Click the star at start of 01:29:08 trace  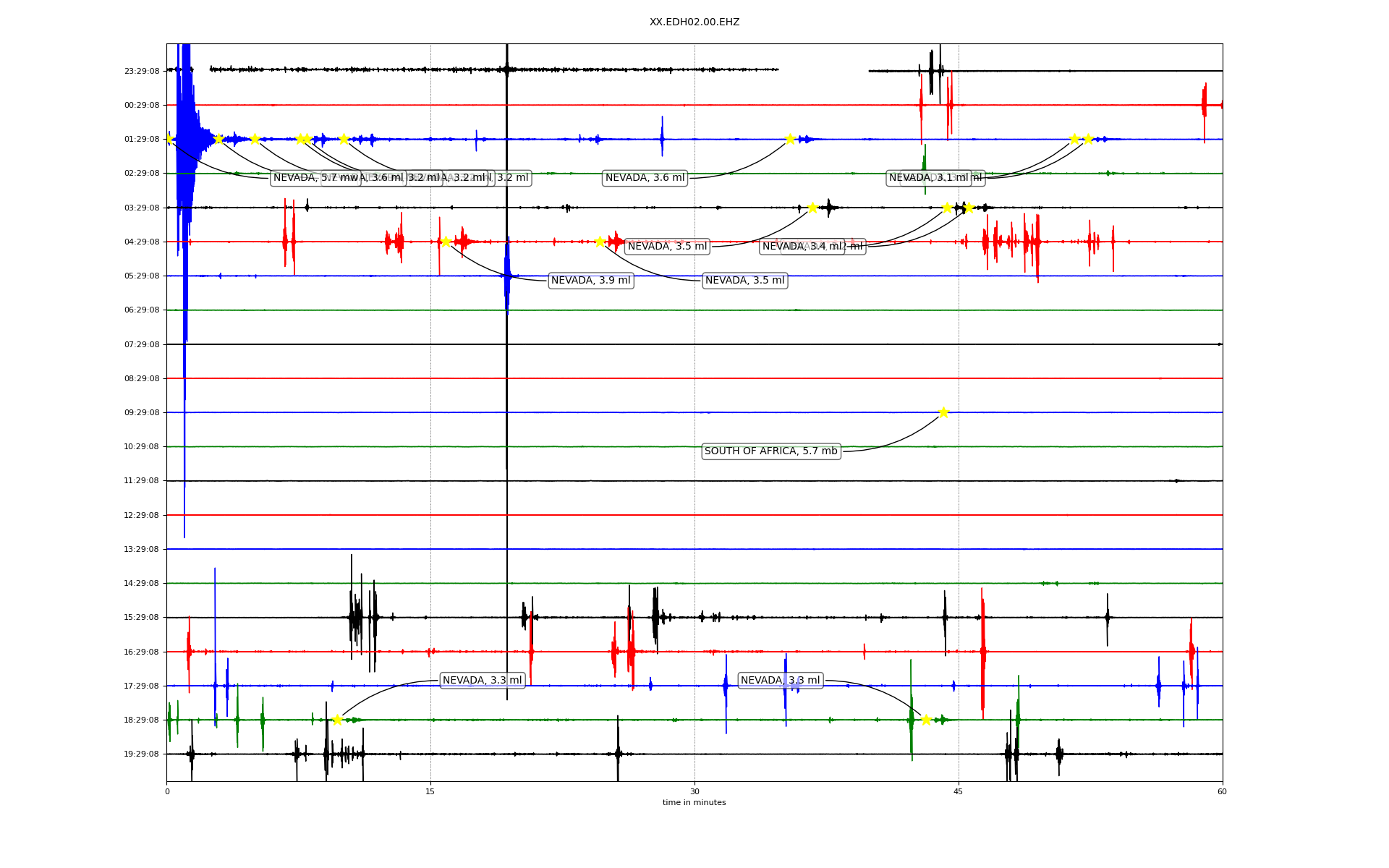click(169, 139)
